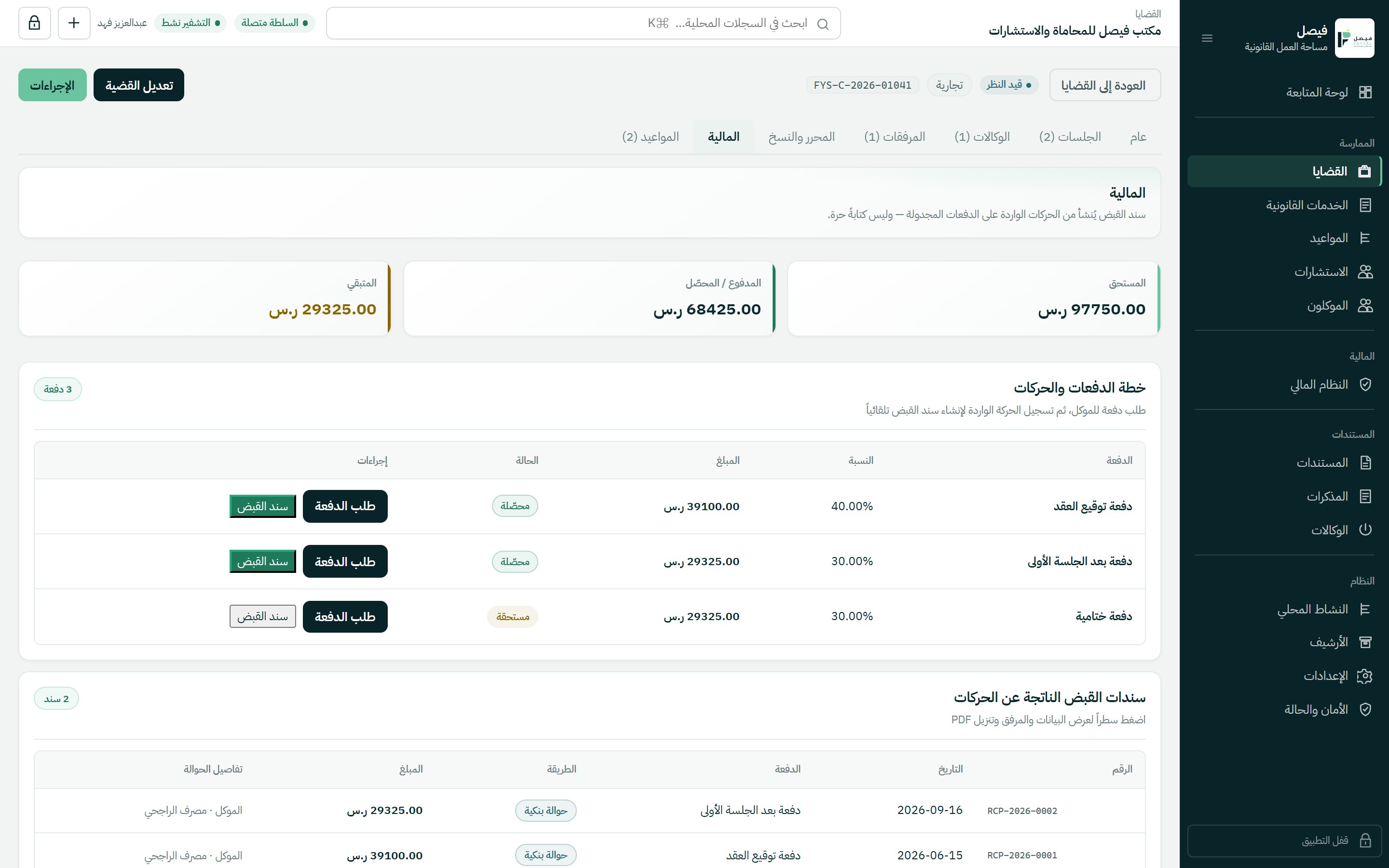This screenshot has height=868, width=1389.
Task: Click التشفير نشط status badge
Action: (x=191, y=23)
